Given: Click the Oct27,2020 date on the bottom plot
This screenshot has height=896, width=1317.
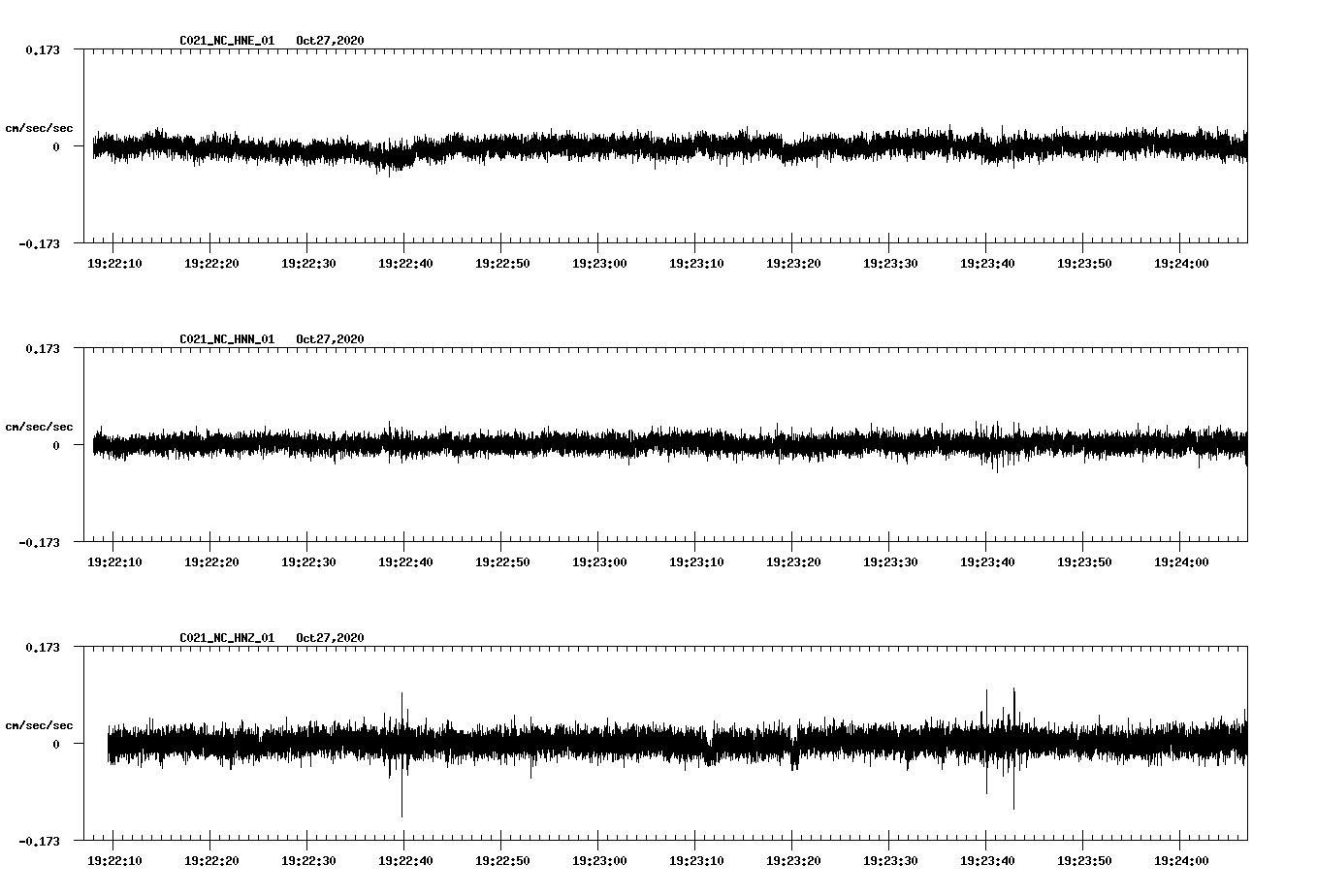Looking at the screenshot, I should pos(330,637).
